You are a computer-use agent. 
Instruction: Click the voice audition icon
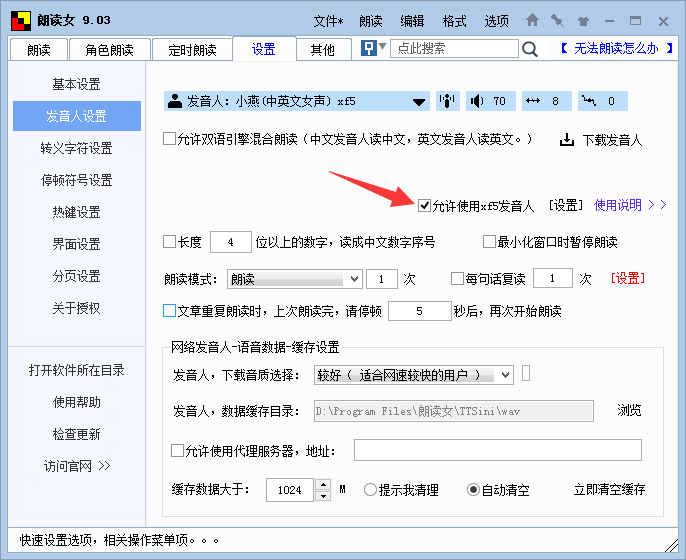point(447,101)
